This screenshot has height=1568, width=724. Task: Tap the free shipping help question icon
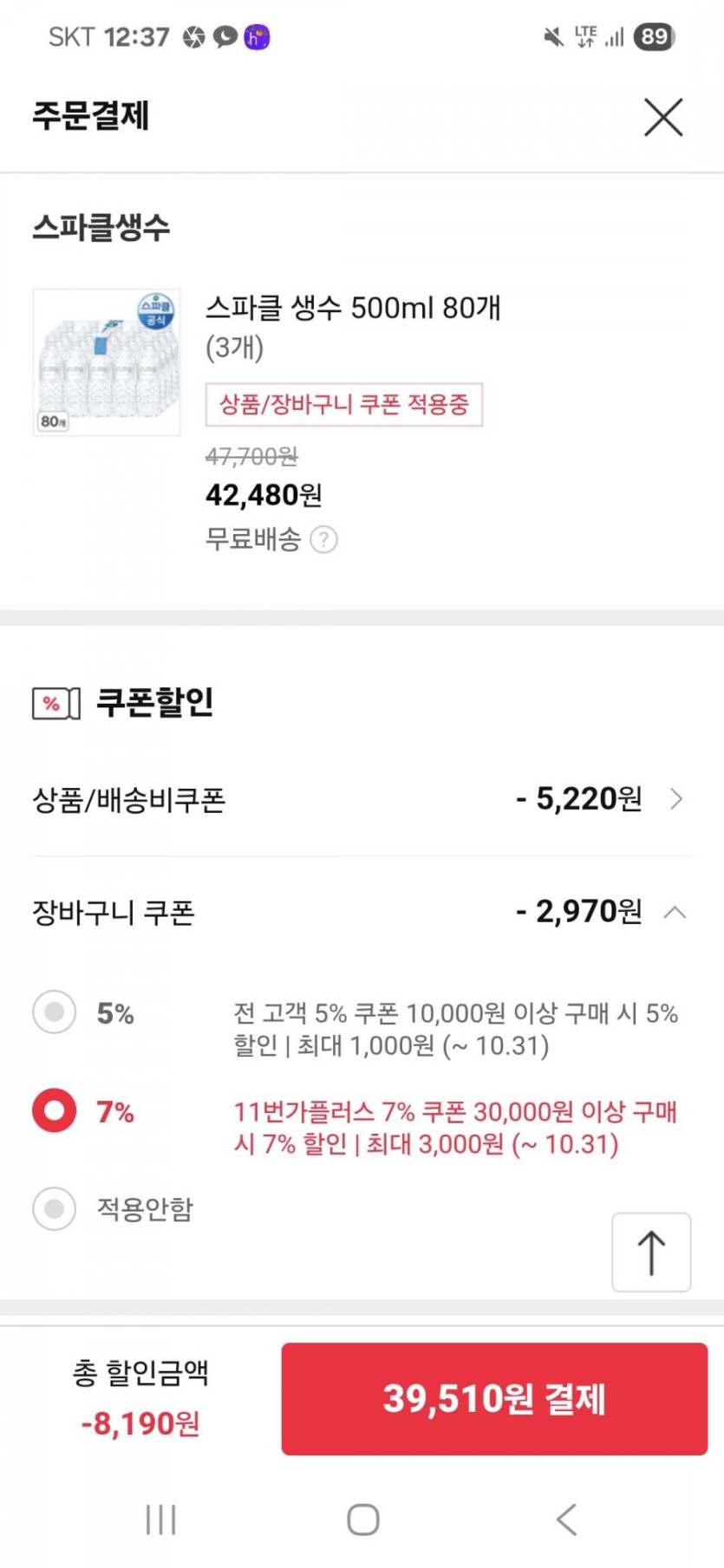tap(323, 540)
